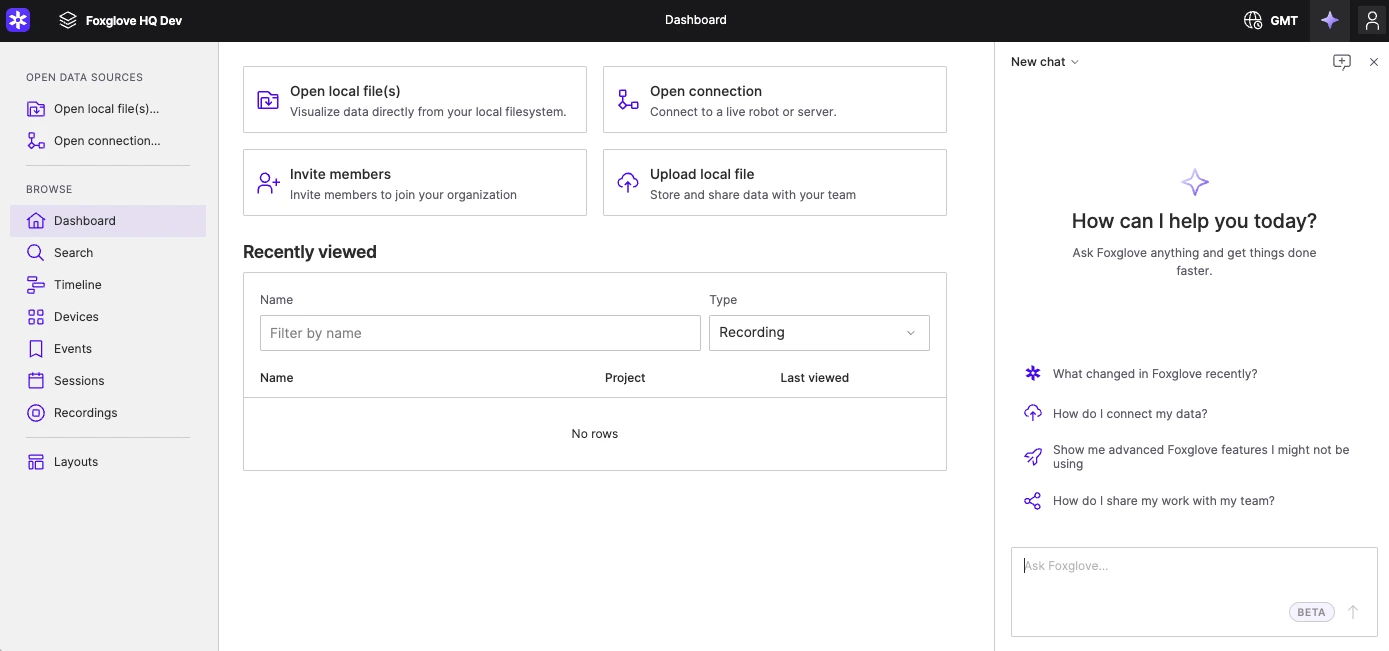The height and width of the screenshot is (651, 1389).
Task: Click the BETA badge
Action: coord(1311,612)
